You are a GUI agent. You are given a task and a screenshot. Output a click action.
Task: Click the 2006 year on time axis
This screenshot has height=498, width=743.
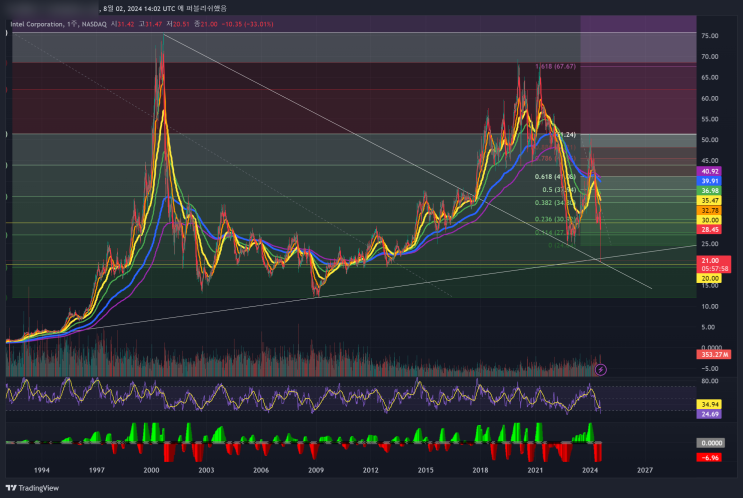[x=261, y=470]
